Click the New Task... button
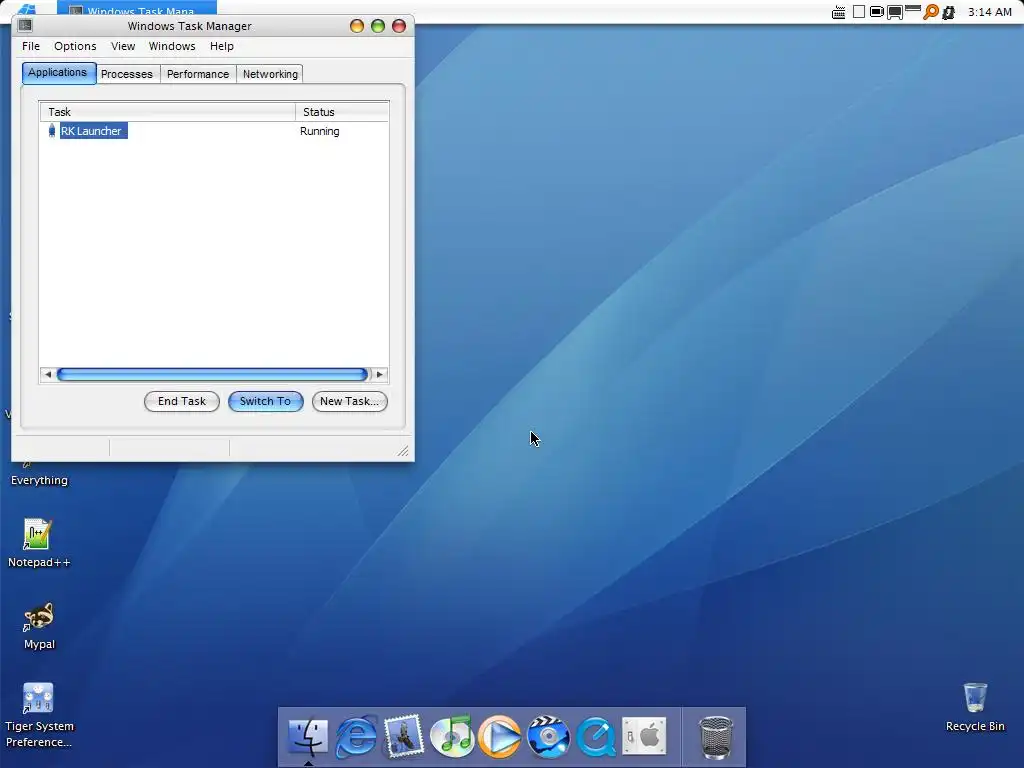The image size is (1024, 768). point(349,401)
